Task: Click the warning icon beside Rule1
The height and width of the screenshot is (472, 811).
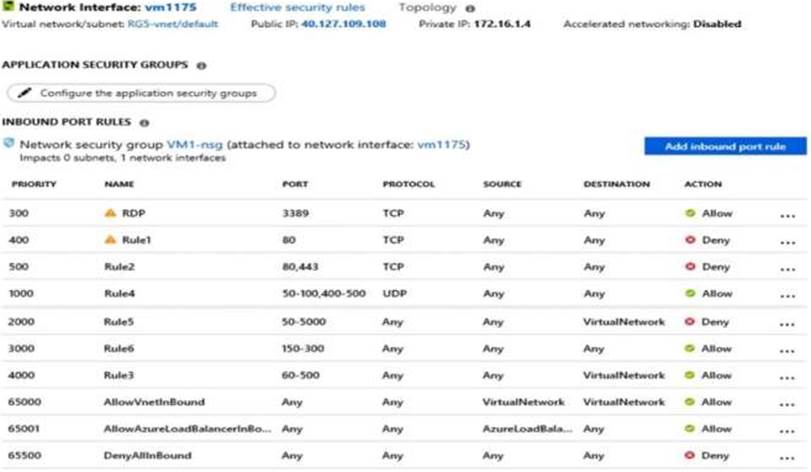Action: click(x=110, y=240)
